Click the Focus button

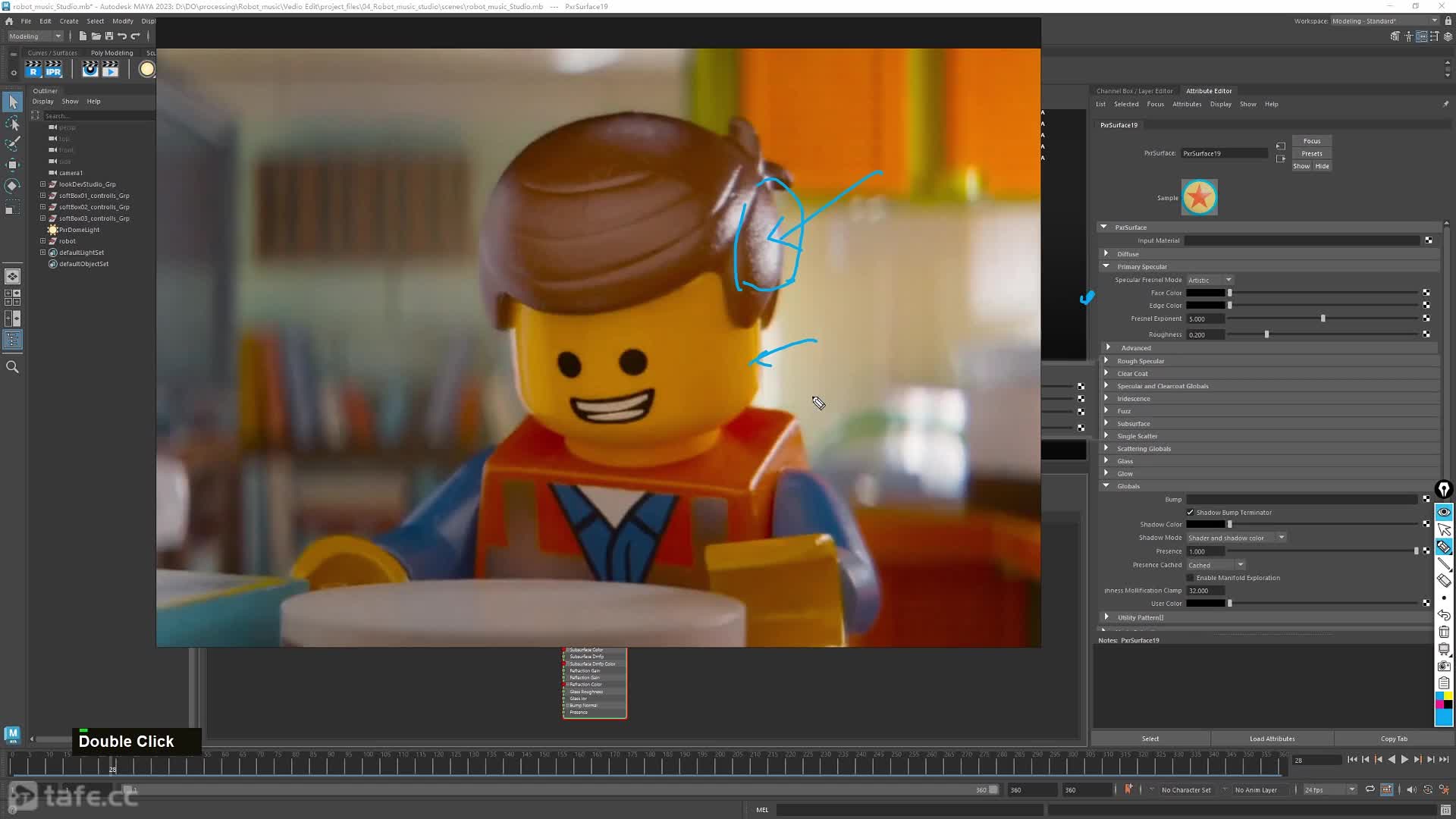pyautogui.click(x=1312, y=141)
